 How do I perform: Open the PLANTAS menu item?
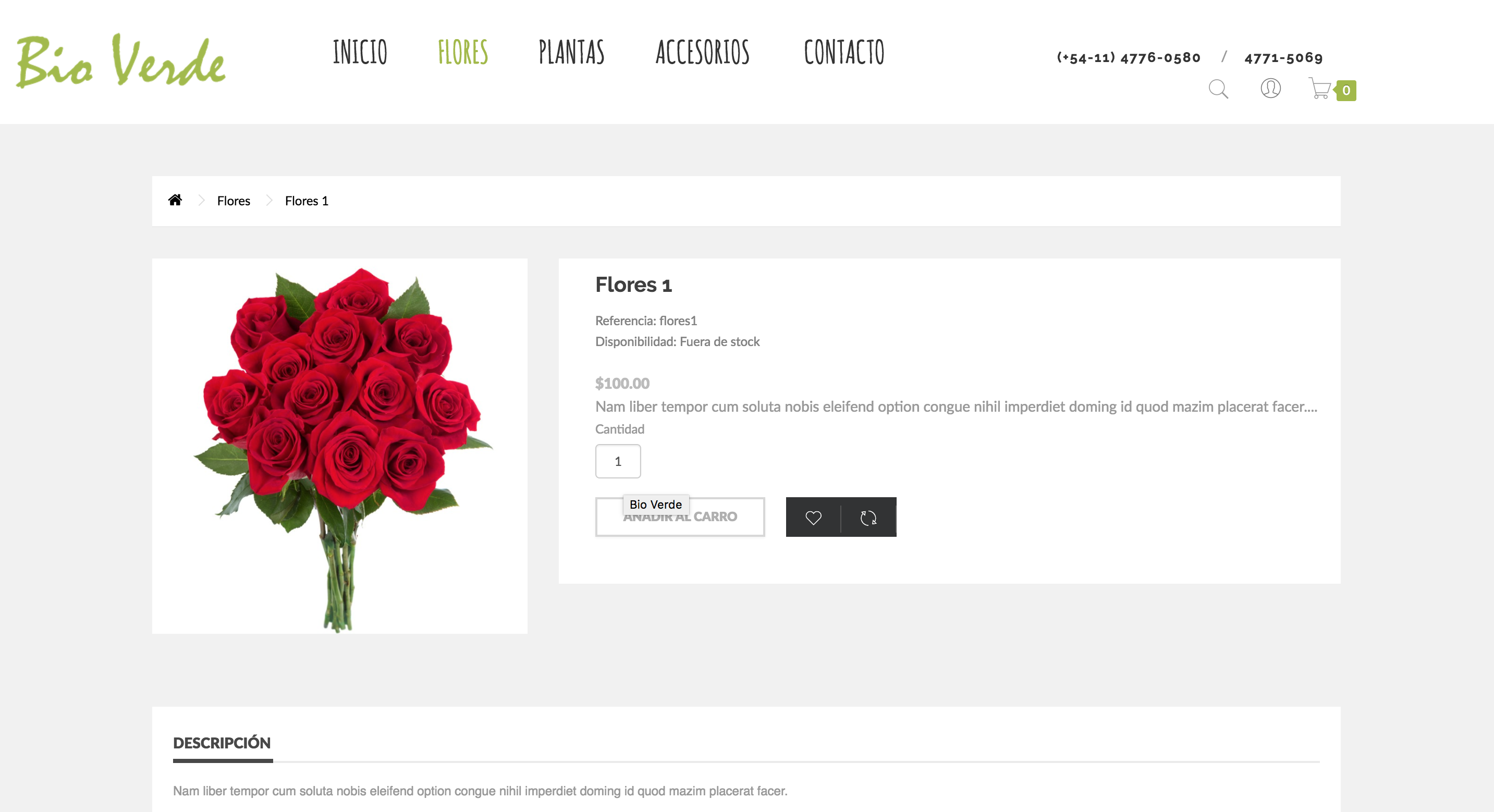click(571, 52)
